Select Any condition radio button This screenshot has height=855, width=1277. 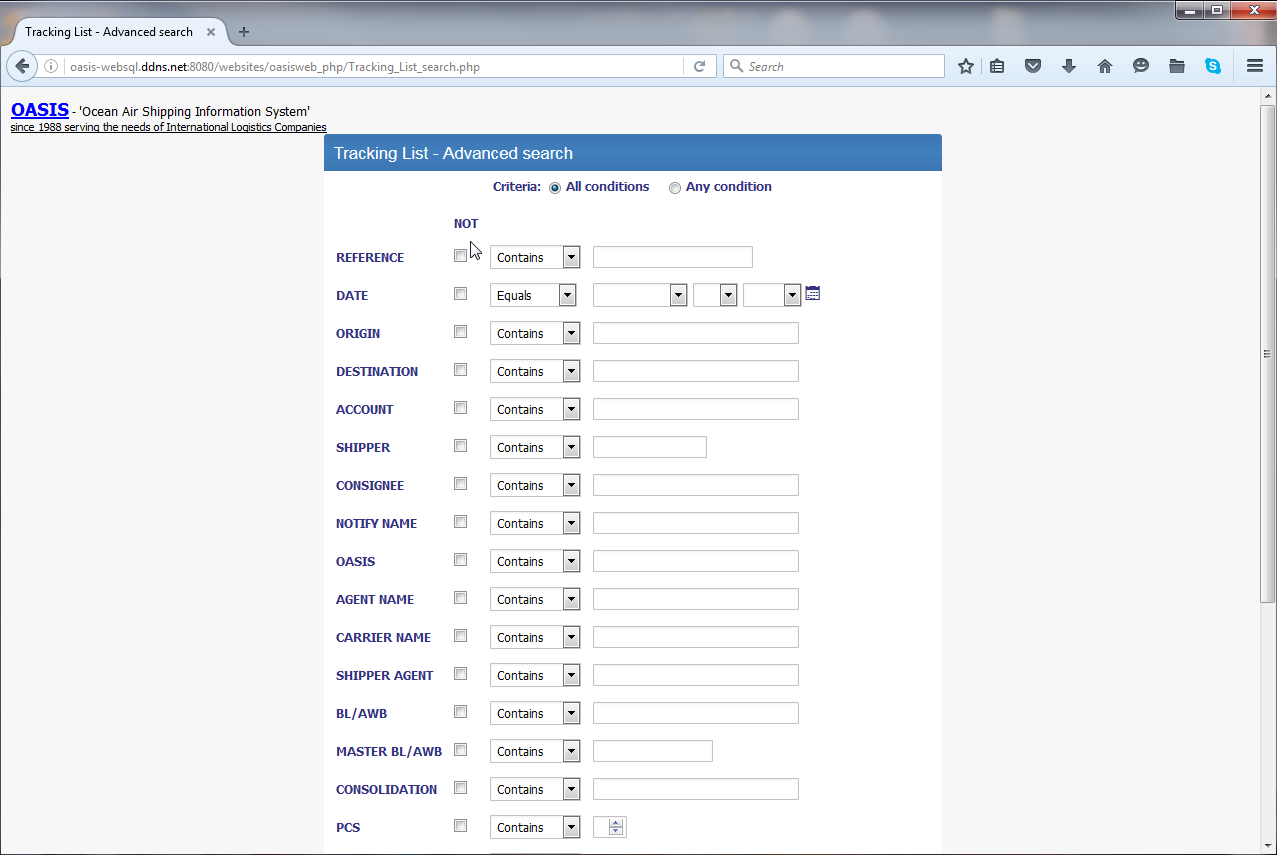point(675,188)
